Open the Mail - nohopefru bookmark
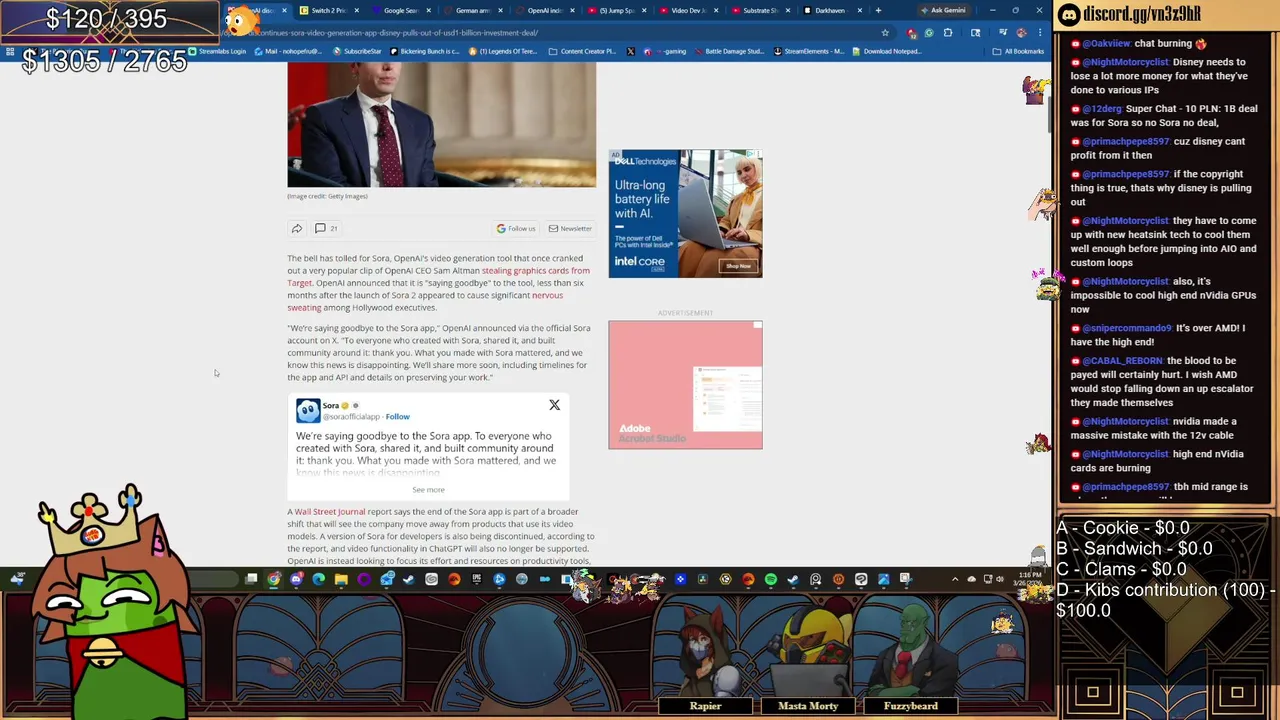 click(x=289, y=51)
